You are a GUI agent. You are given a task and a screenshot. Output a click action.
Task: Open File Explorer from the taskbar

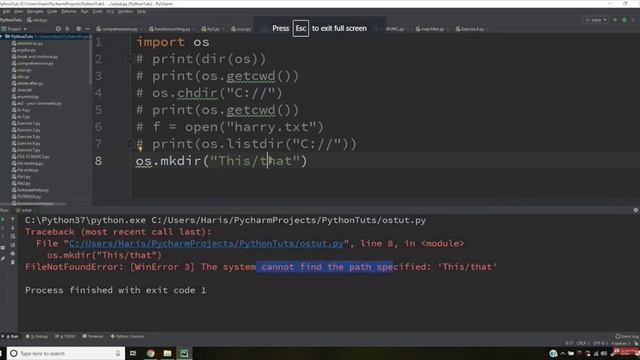coord(167,353)
